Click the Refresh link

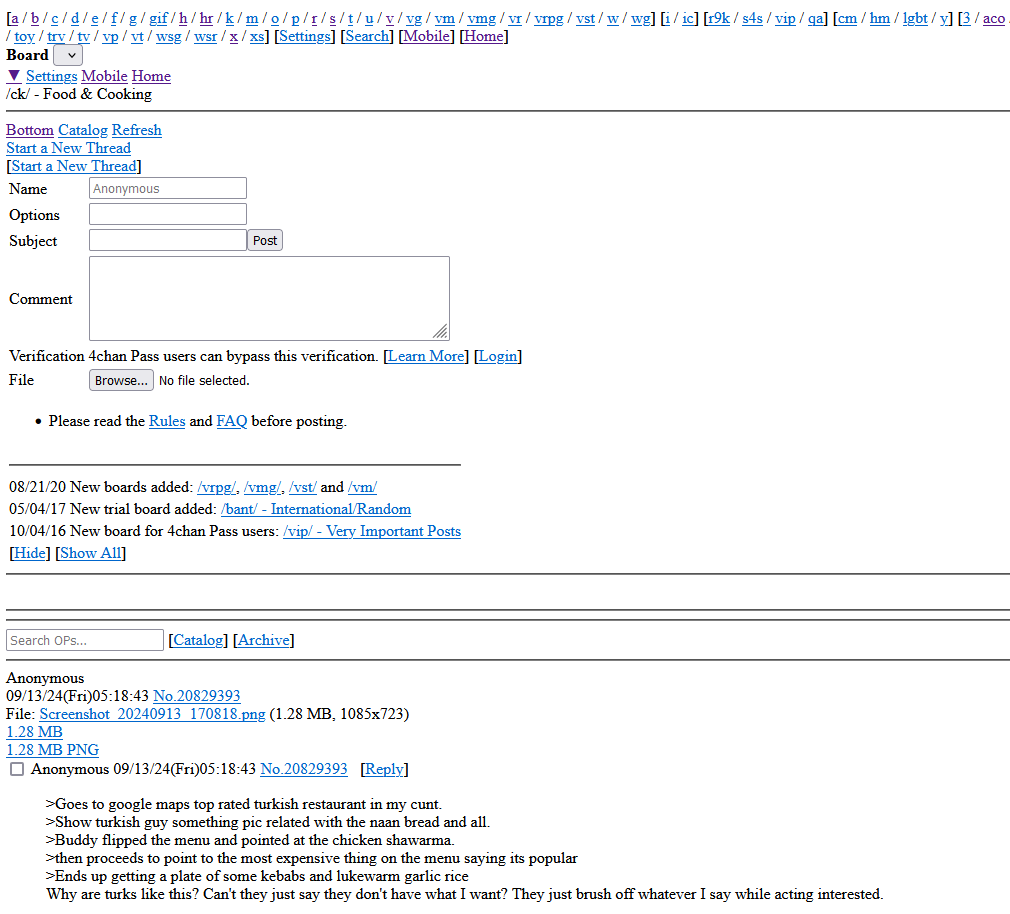tap(137, 130)
